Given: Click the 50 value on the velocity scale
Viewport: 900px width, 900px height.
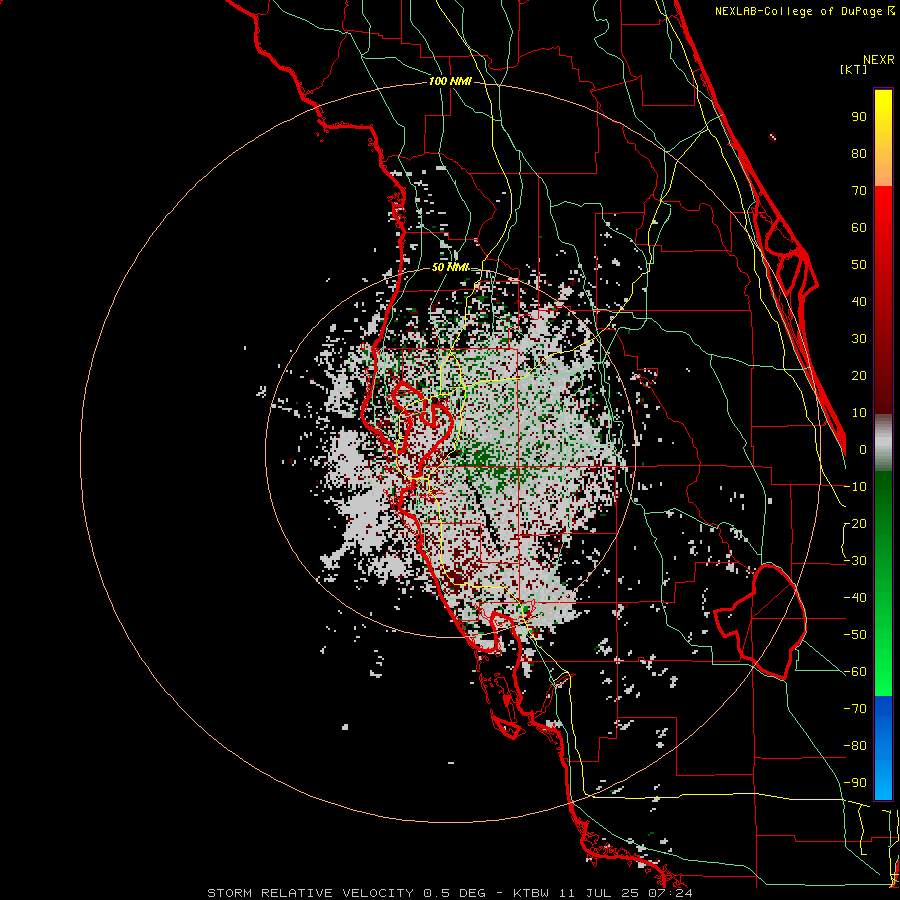Looking at the screenshot, I should tap(859, 265).
